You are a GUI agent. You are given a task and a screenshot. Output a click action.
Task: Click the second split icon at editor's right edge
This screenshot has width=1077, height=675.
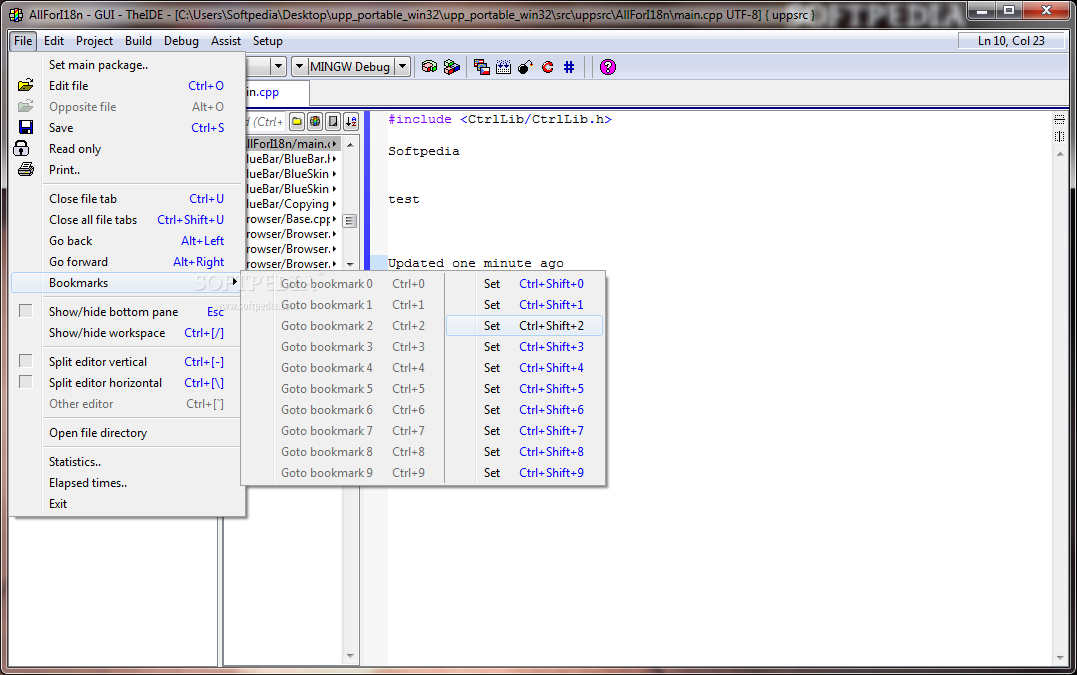pyautogui.click(x=1059, y=136)
